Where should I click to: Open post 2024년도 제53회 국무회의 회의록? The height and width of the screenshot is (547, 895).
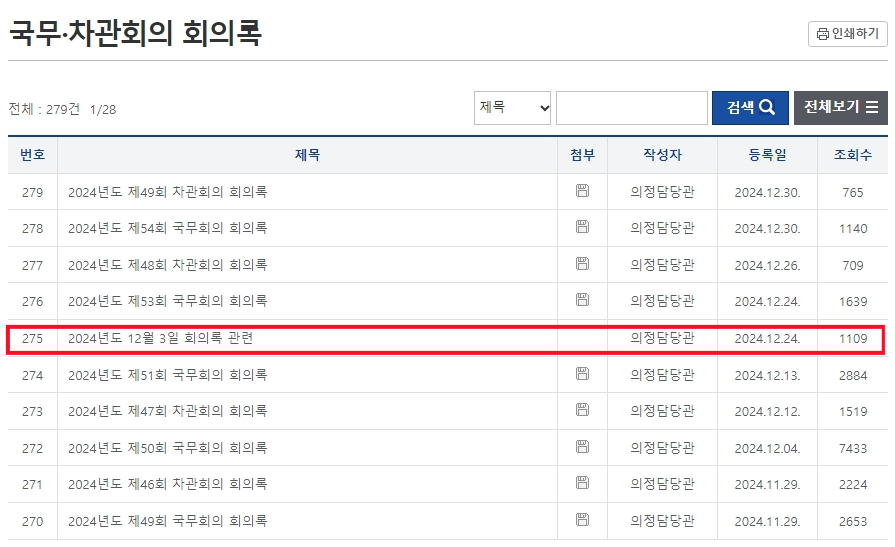coord(168,301)
